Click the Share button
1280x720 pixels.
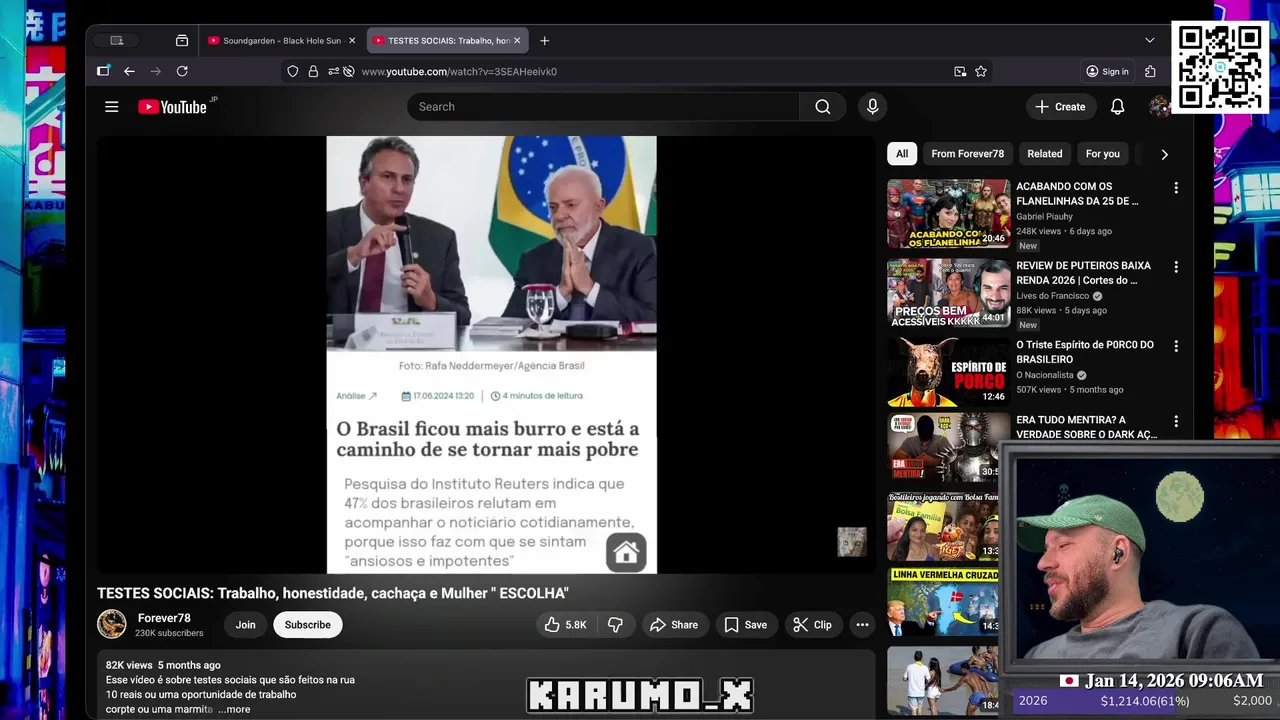click(x=674, y=625)
